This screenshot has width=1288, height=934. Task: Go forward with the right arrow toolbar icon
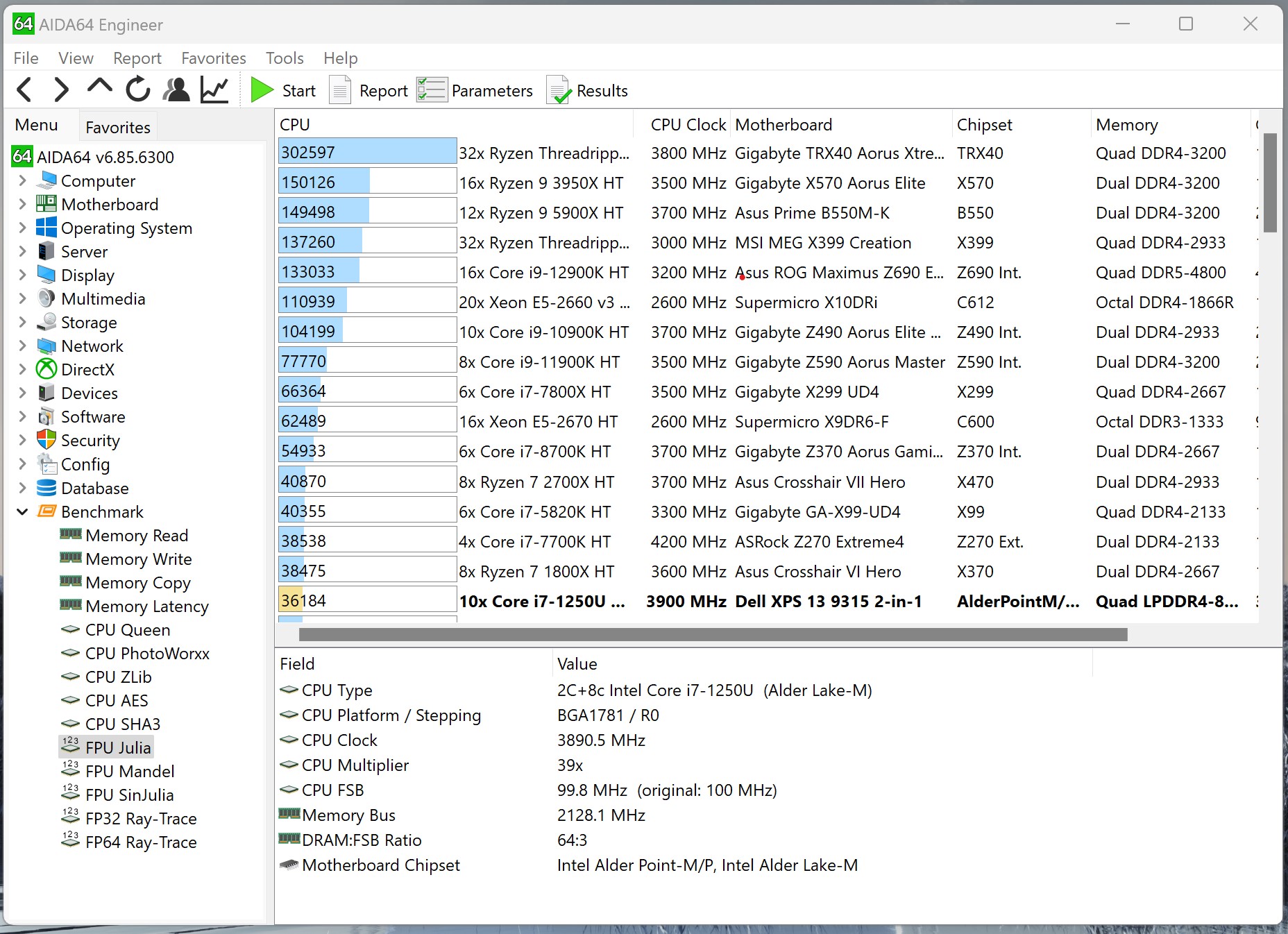[61, 90]
